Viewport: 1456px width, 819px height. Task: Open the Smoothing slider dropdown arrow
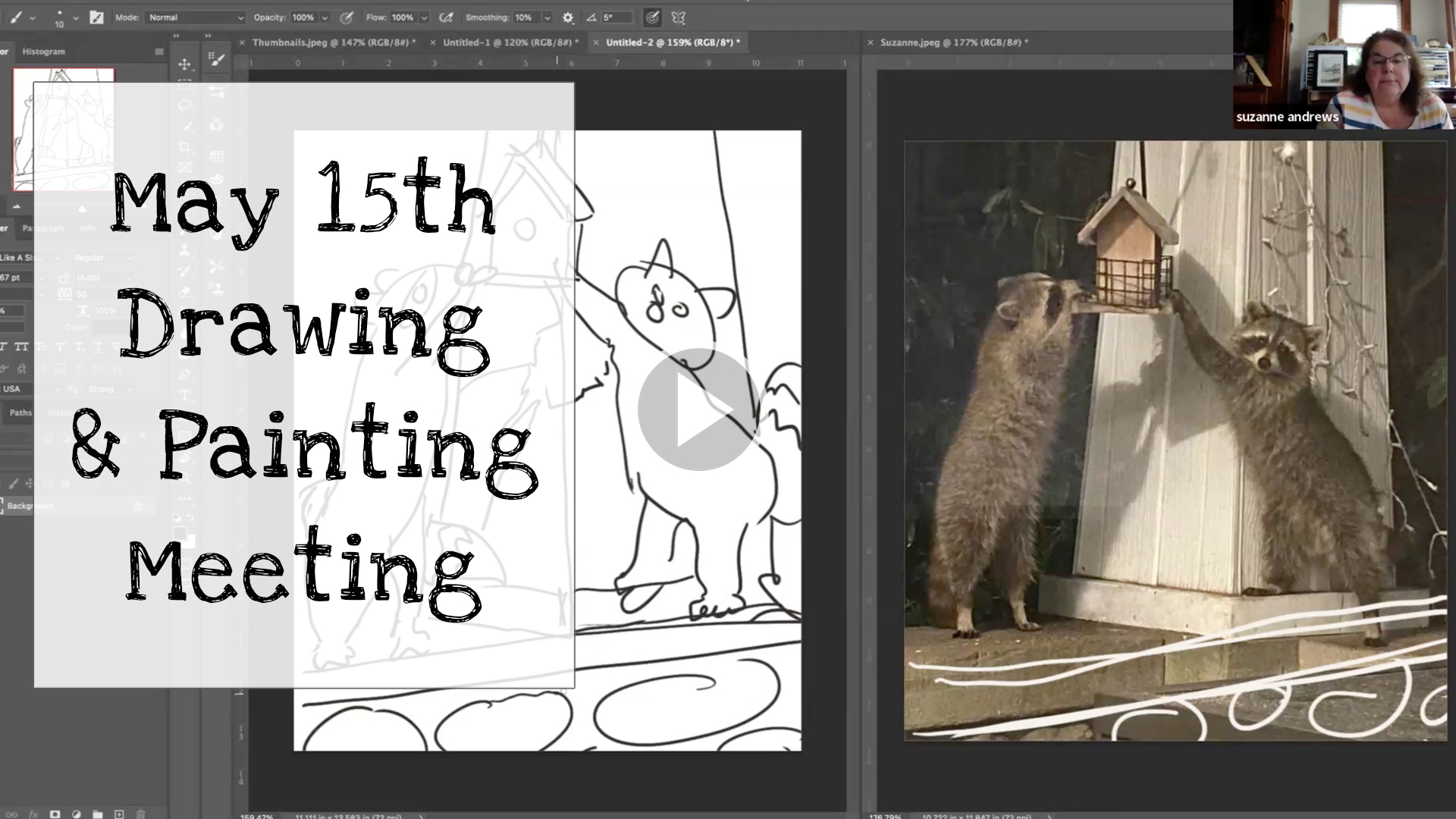pyautogui.click(x=547, y=17)
